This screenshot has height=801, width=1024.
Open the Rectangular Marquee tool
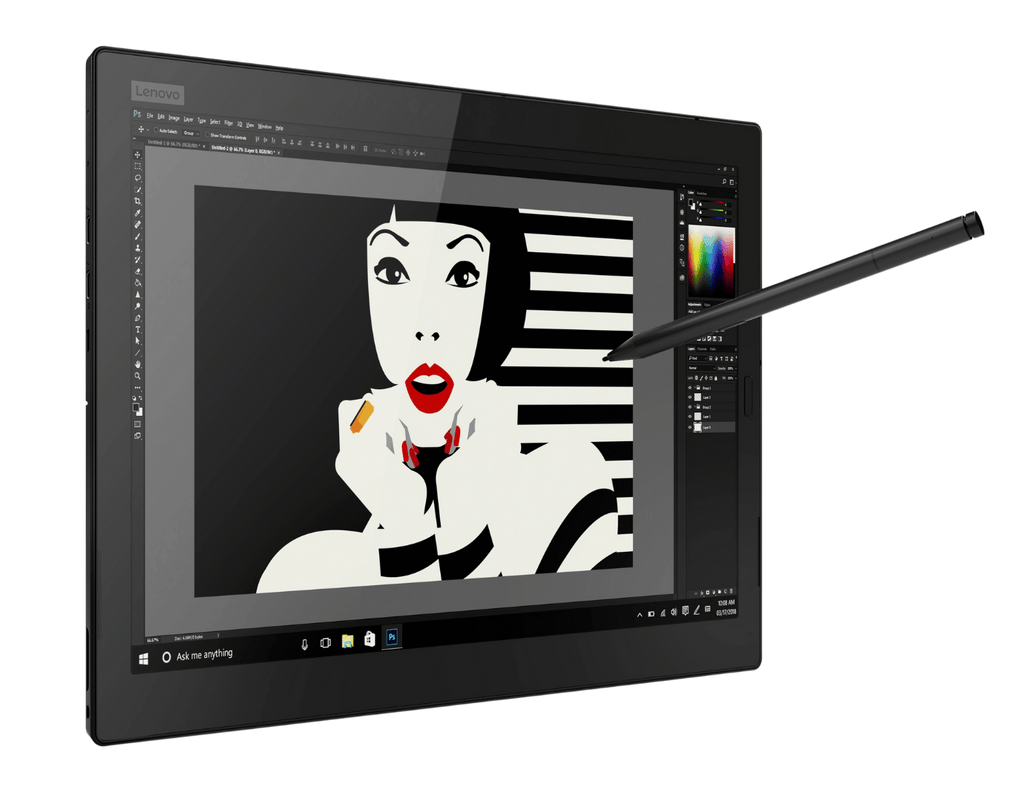[135, 166]
